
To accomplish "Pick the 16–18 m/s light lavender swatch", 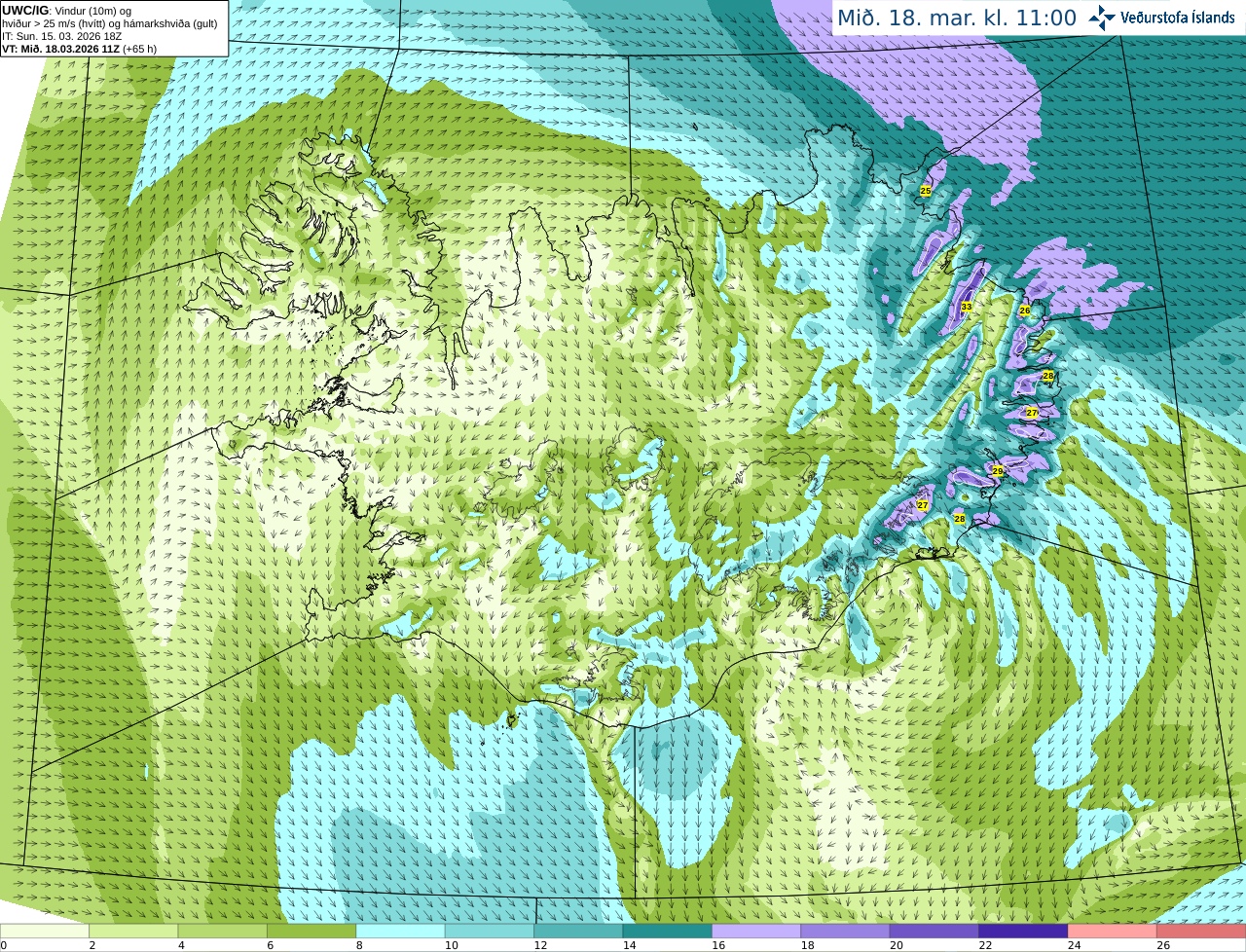I will coord(757,931).
